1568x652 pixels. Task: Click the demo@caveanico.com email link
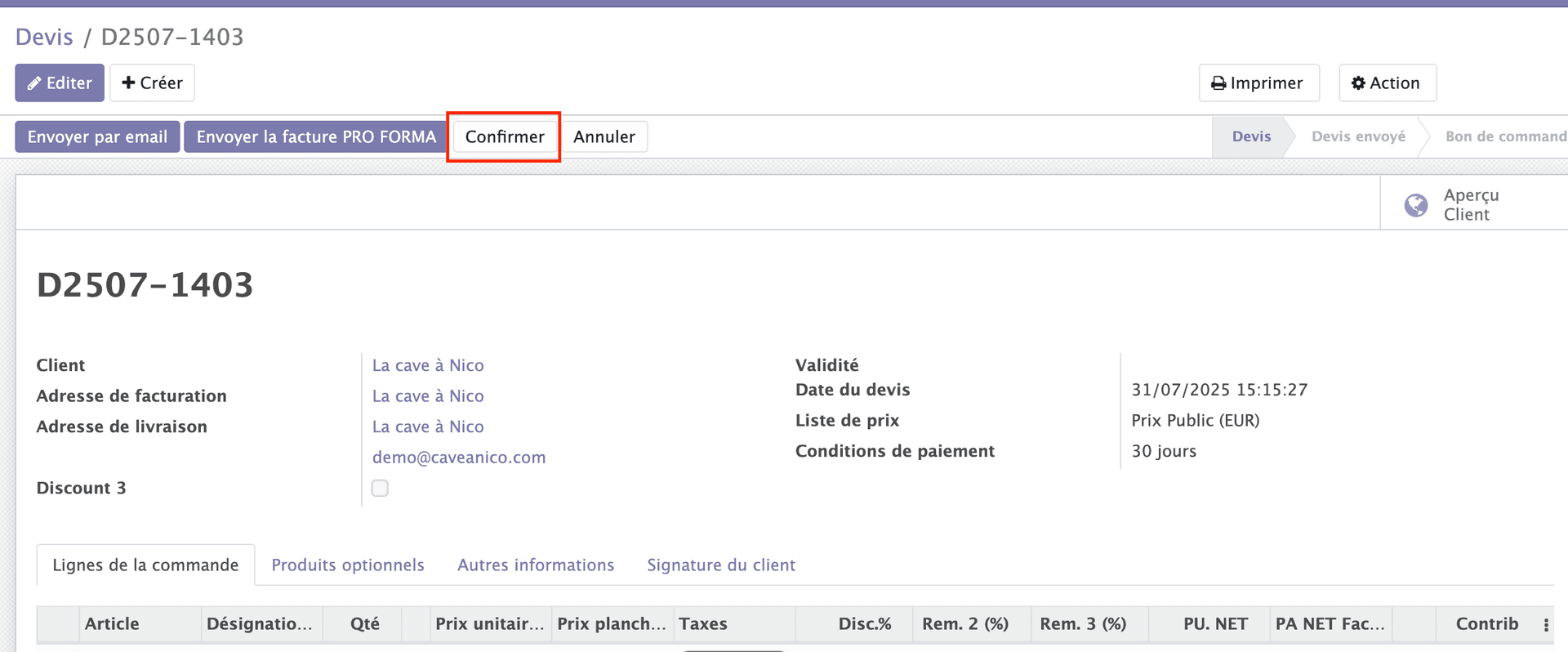click(459, 458)
